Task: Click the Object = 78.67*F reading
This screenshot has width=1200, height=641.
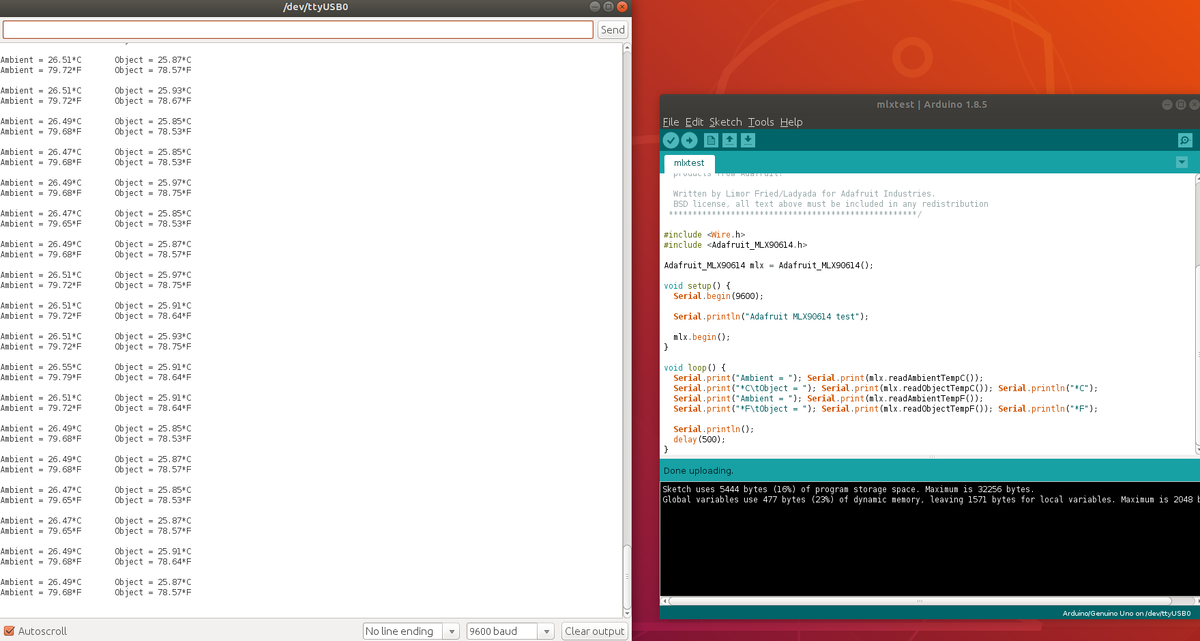Action: coord(153,101)
